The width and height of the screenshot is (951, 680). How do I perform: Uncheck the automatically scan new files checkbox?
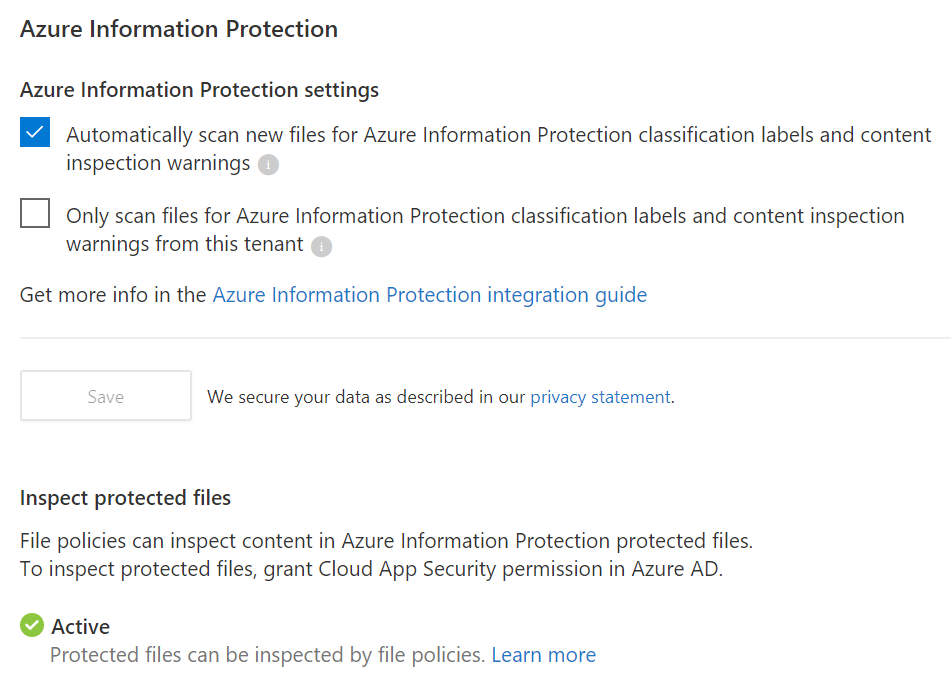coord(35,132)
